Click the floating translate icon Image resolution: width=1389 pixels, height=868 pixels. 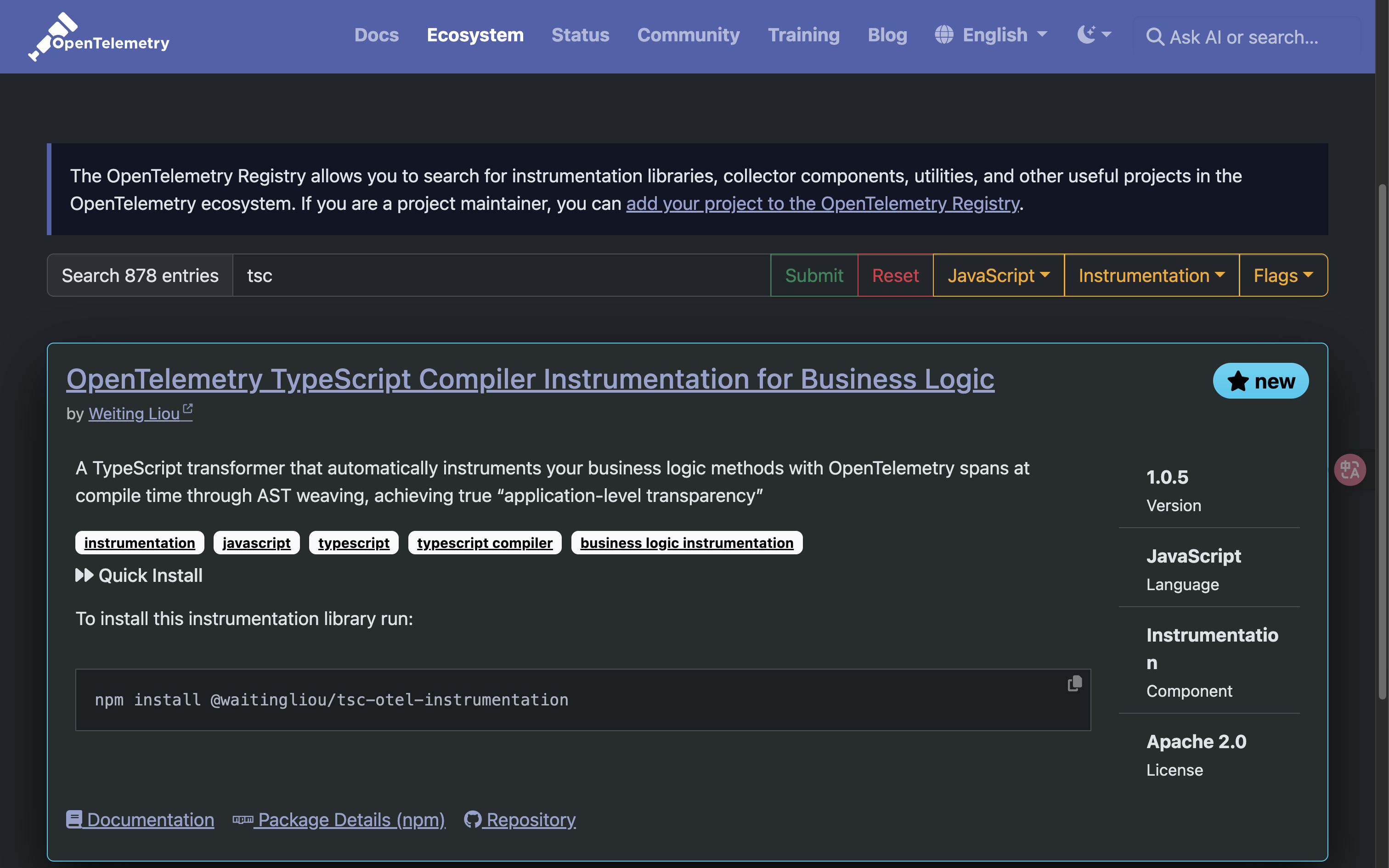tap(1349, 470)
